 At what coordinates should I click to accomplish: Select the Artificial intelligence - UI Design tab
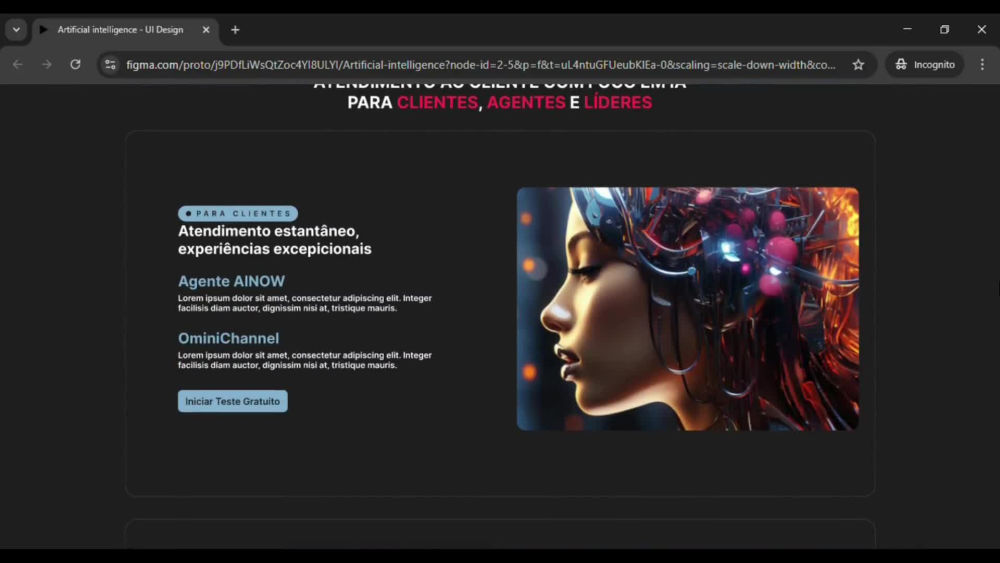124,30
